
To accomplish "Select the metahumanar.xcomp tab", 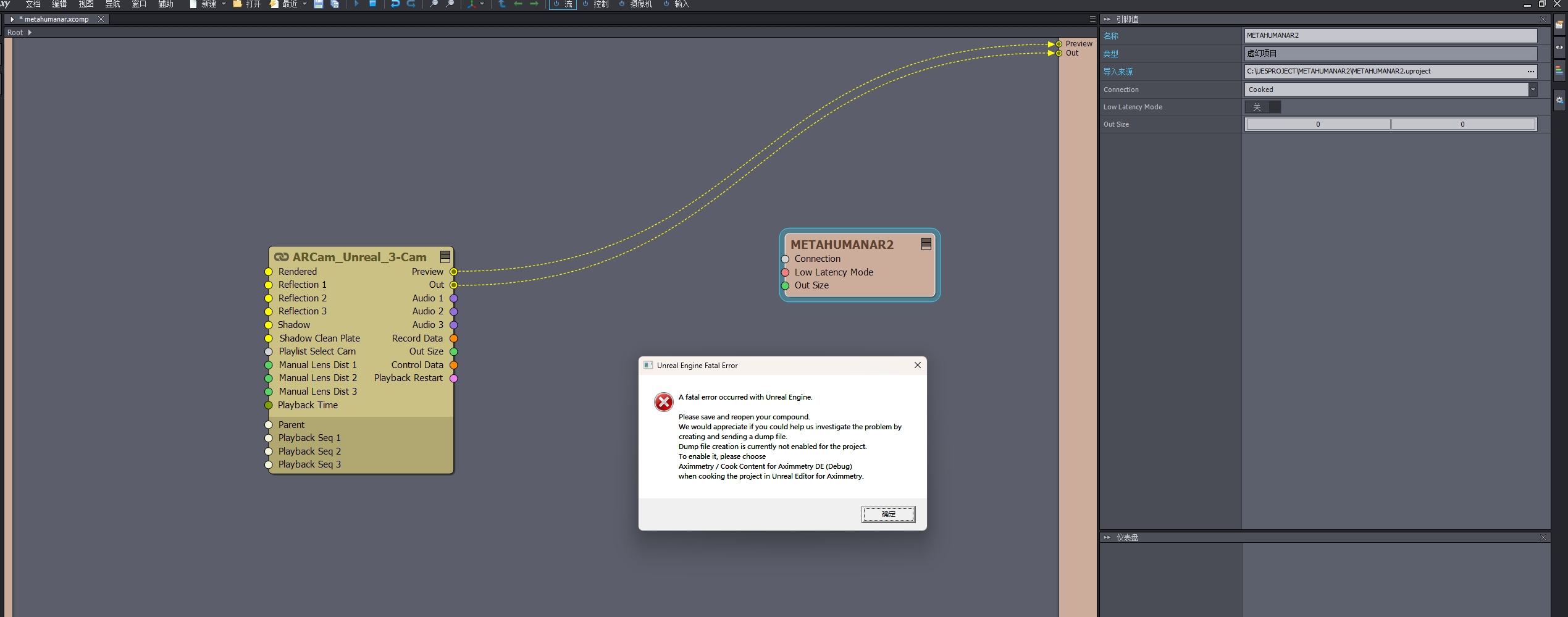I will tap(56, 19).
